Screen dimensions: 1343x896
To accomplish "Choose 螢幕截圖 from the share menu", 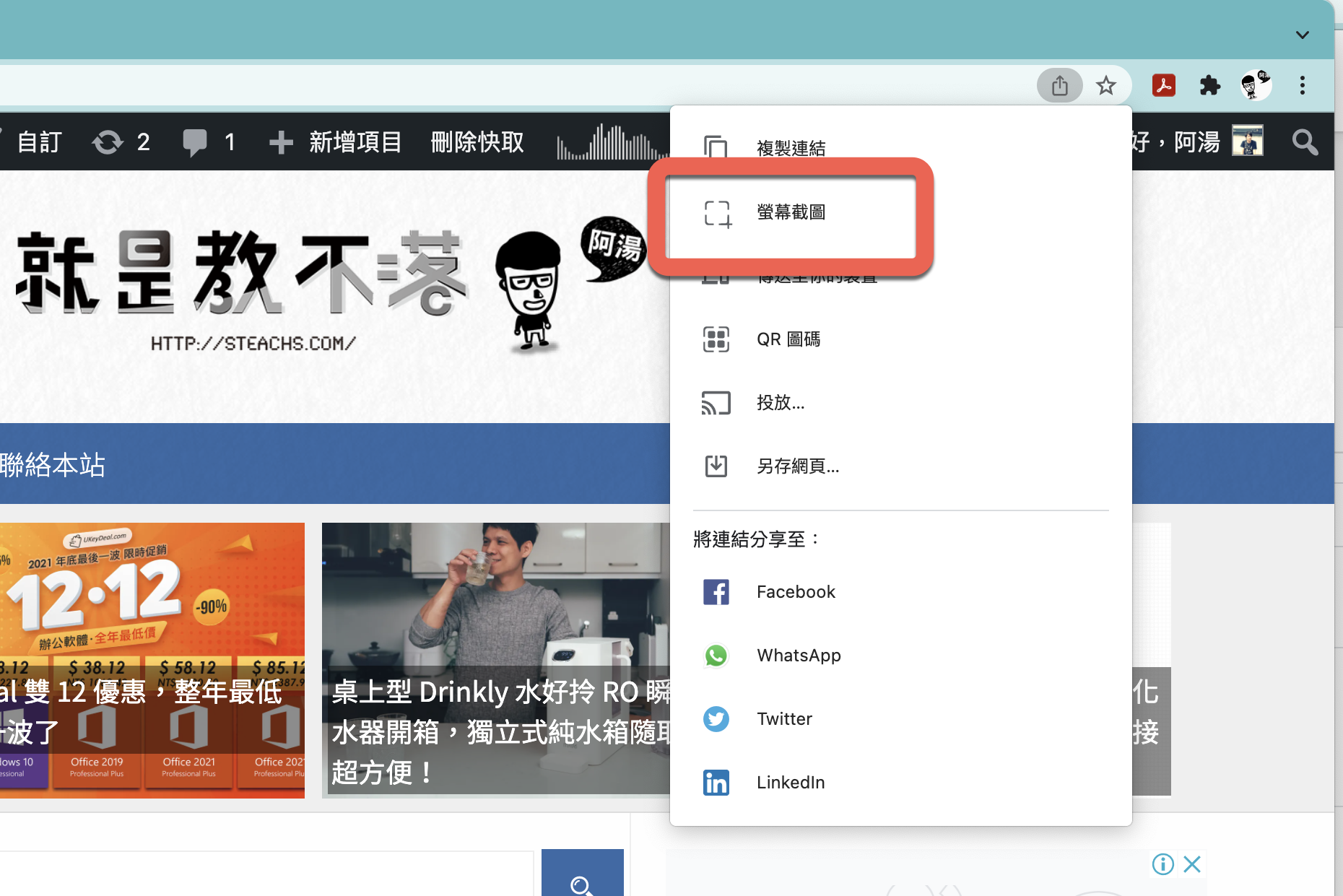I will tap(792, 213).
